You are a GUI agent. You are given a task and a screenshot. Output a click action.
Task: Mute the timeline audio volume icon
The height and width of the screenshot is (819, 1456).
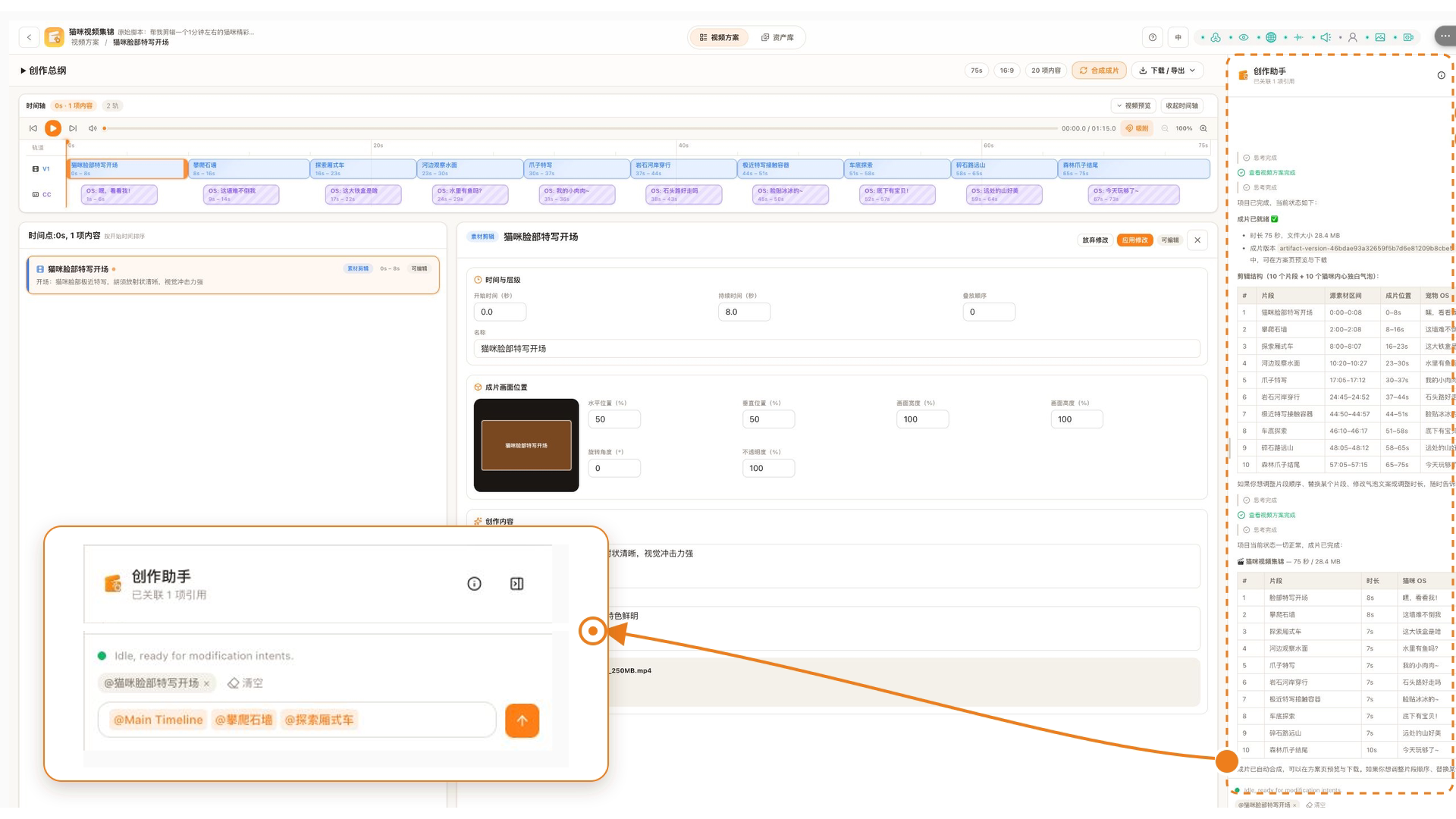93,128
